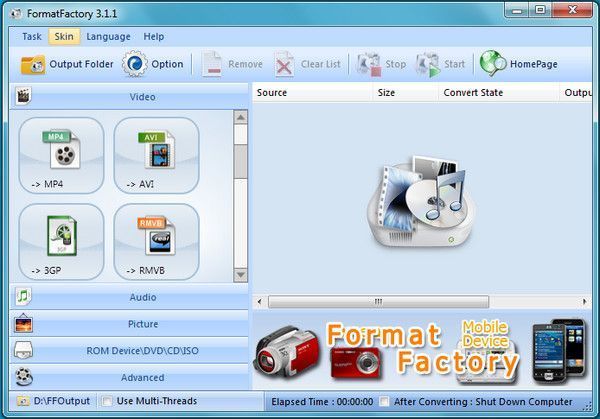The width and height of the screenshot is (600, 419).
Task: Click the Remove toolbar icon
Action: pyautogui.click(x=212, y=64)
